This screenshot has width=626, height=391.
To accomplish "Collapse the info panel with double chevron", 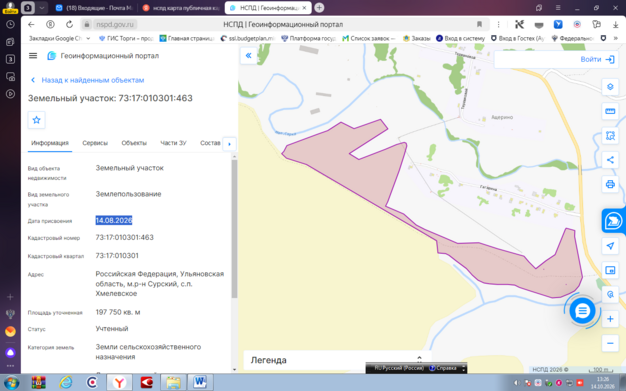I will pyautogui.click(x=248, y=56).
